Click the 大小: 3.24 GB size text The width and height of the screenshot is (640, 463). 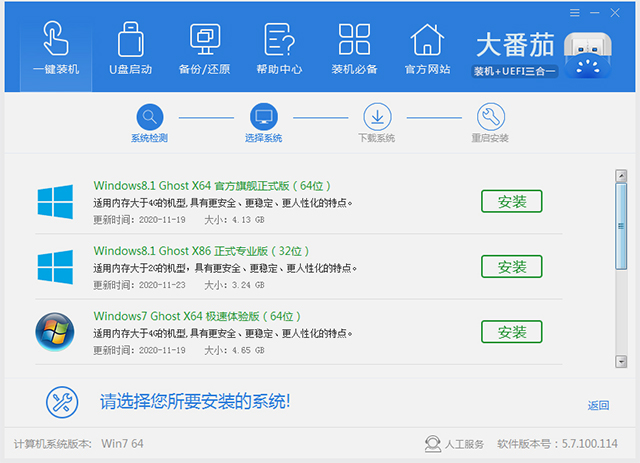click(x=234, y=285)
